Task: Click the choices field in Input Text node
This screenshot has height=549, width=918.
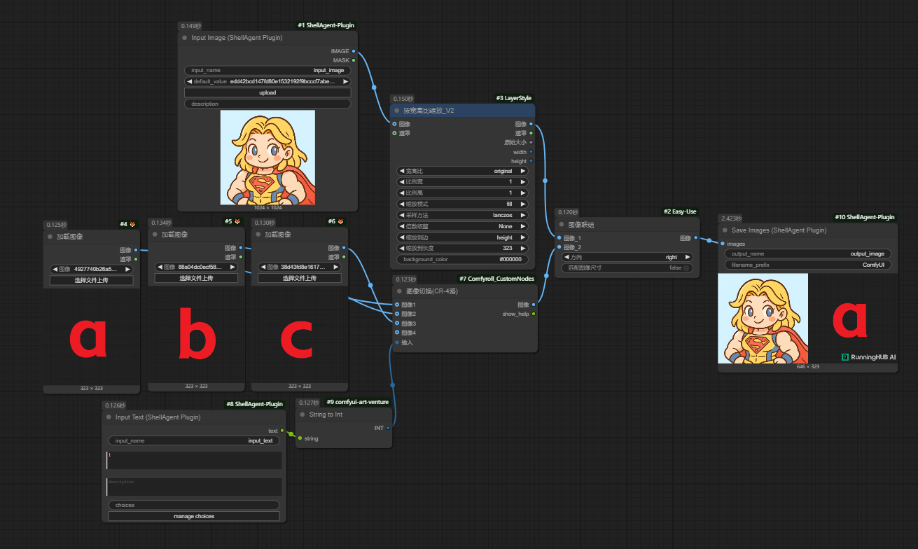Action: pos(194,505)
